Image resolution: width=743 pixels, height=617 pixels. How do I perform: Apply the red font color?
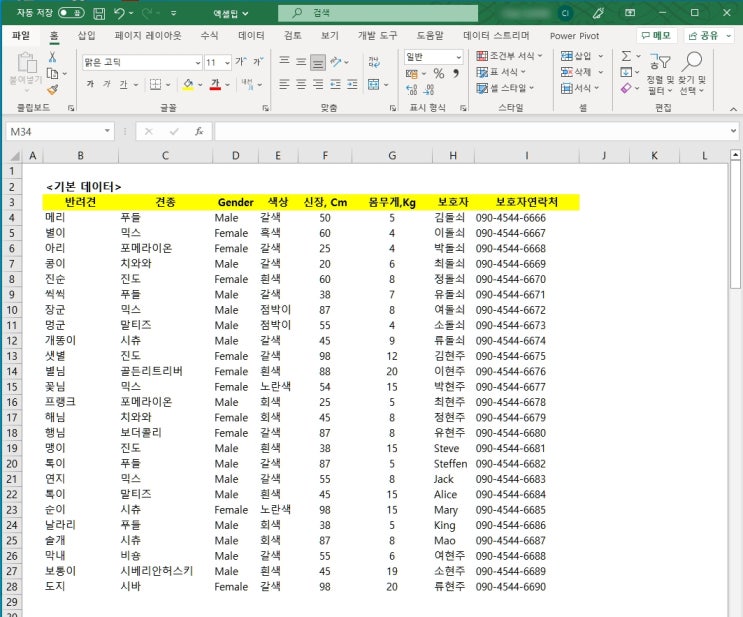pos(215,84)
